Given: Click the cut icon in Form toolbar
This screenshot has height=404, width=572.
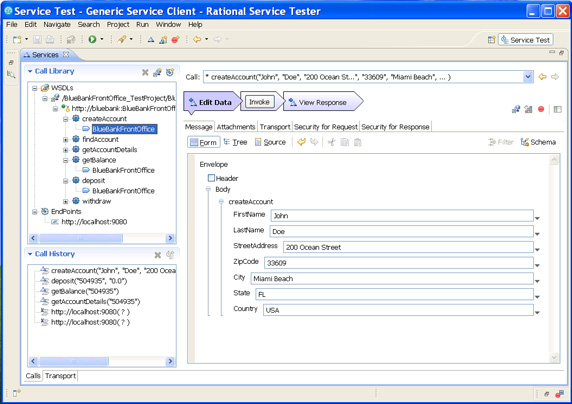Looking at the screenshot, I should (331, 142).
